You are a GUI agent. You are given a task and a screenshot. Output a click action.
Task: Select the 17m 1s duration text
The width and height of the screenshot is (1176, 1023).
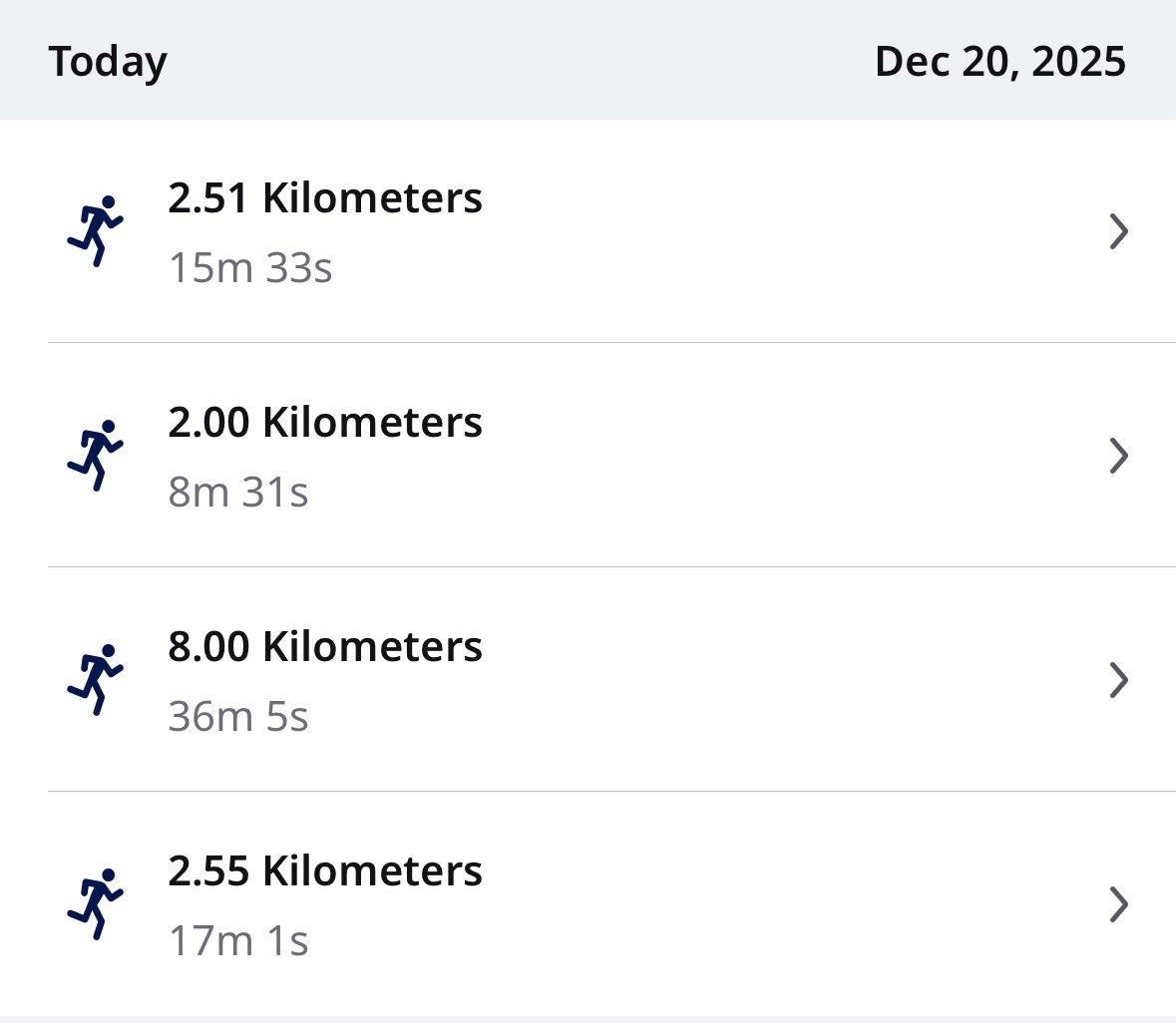tap(238, 940)
